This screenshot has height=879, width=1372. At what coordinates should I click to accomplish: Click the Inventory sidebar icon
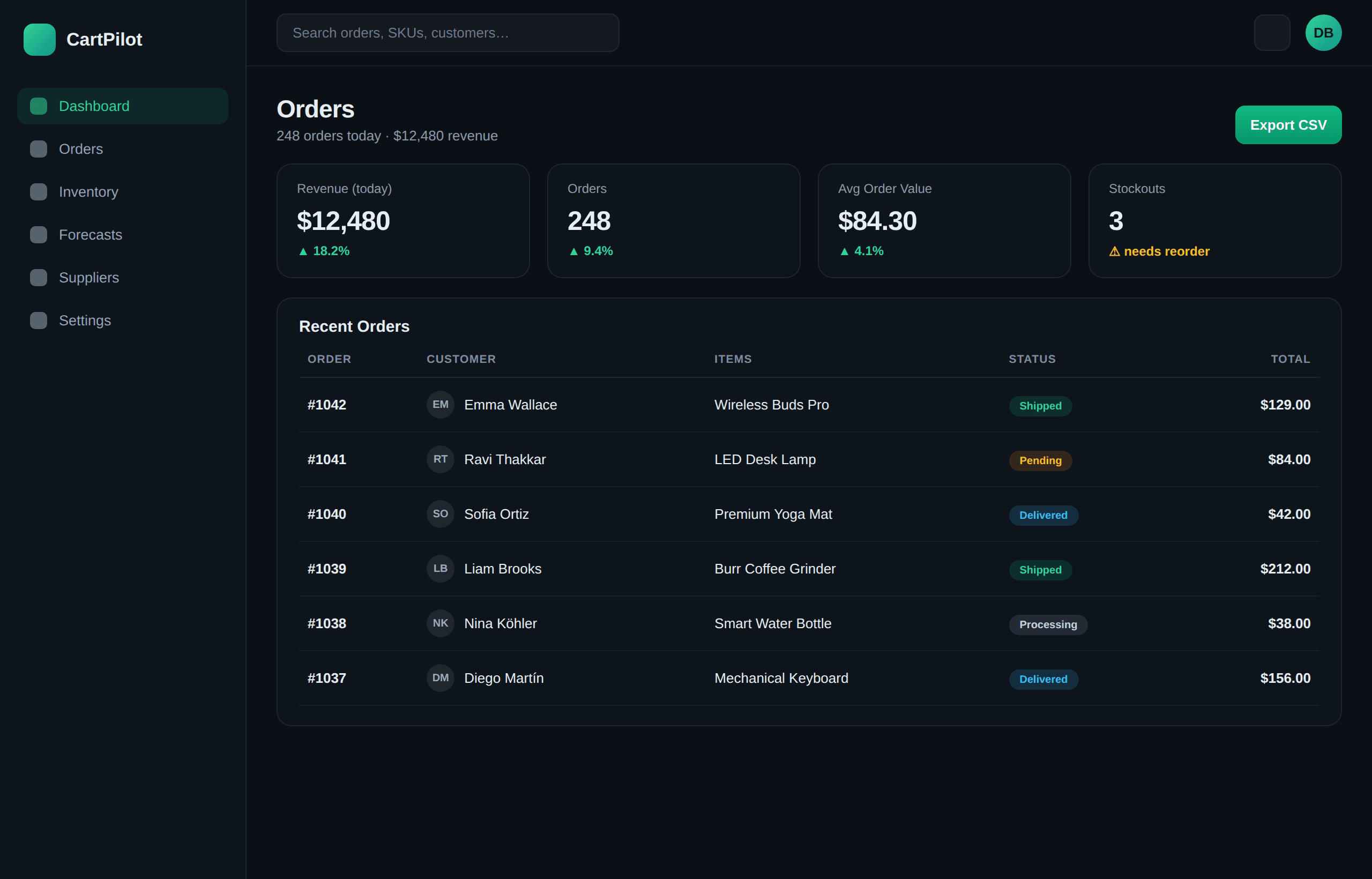pos(38,192)
